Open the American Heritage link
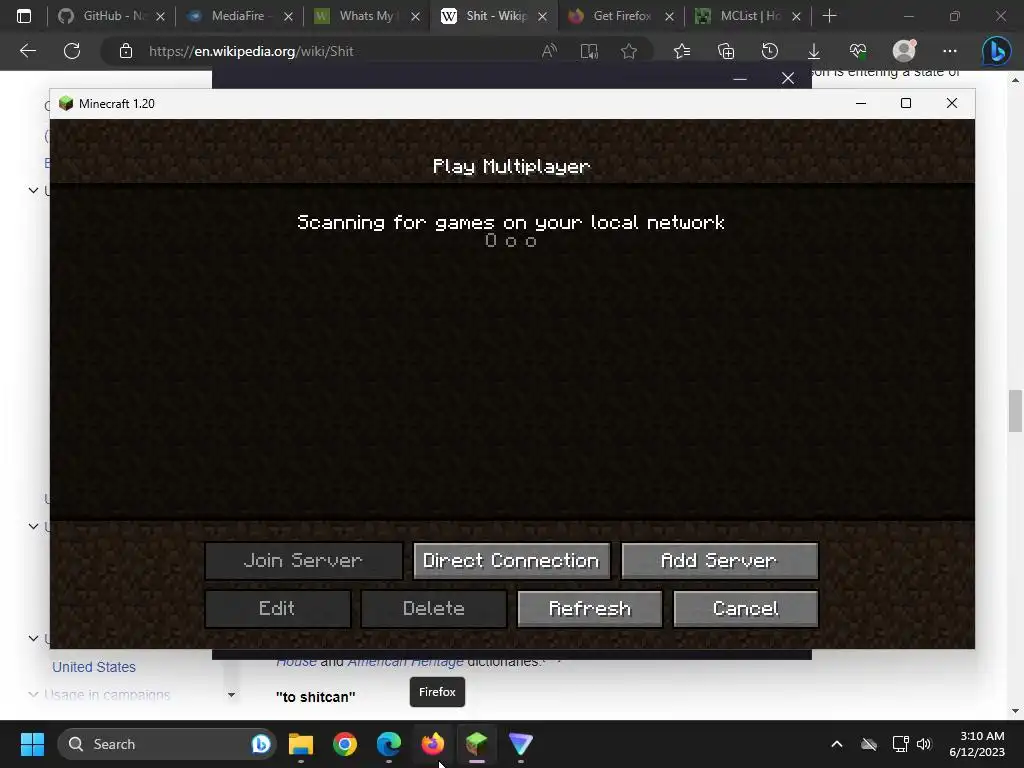This screenshot has width=1024, height=768. [x=406, y=661]
